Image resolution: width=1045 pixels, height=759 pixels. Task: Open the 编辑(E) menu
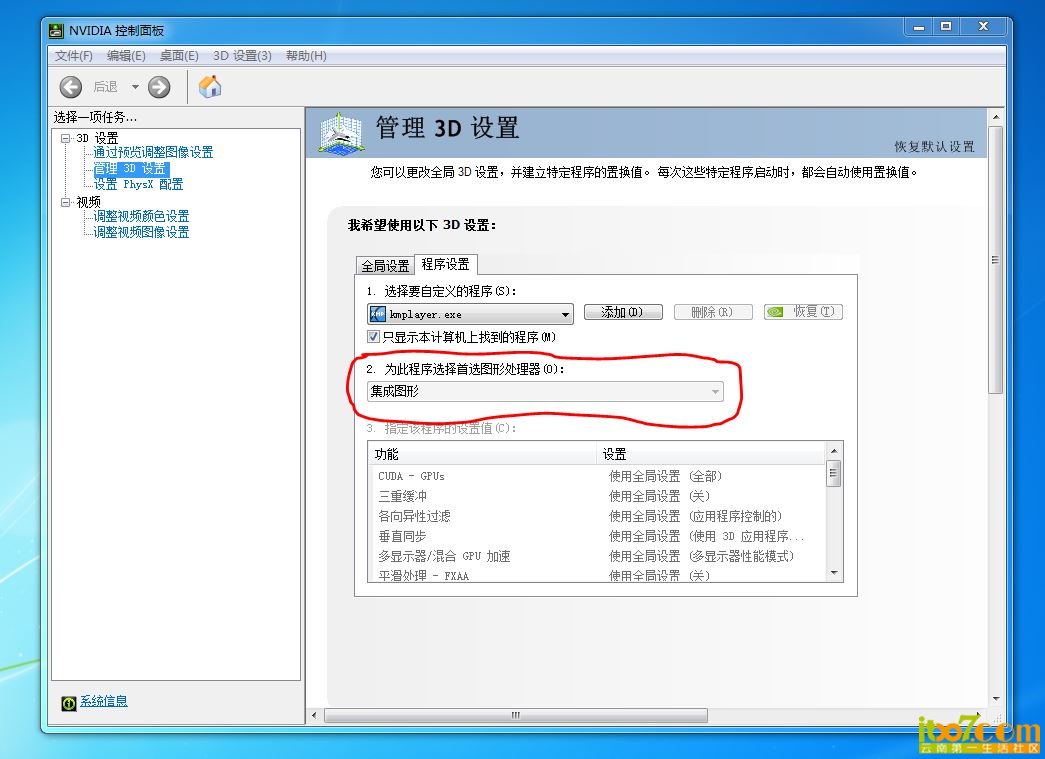[126, 56]
